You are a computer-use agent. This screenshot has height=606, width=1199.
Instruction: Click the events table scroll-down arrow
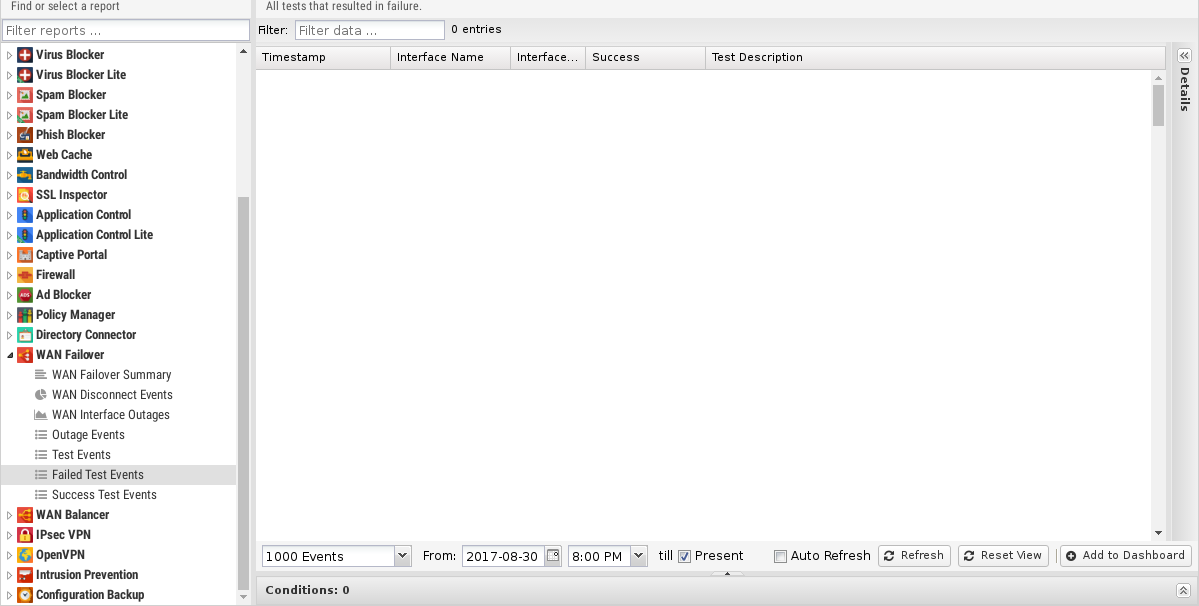(x=1158, y=533)
